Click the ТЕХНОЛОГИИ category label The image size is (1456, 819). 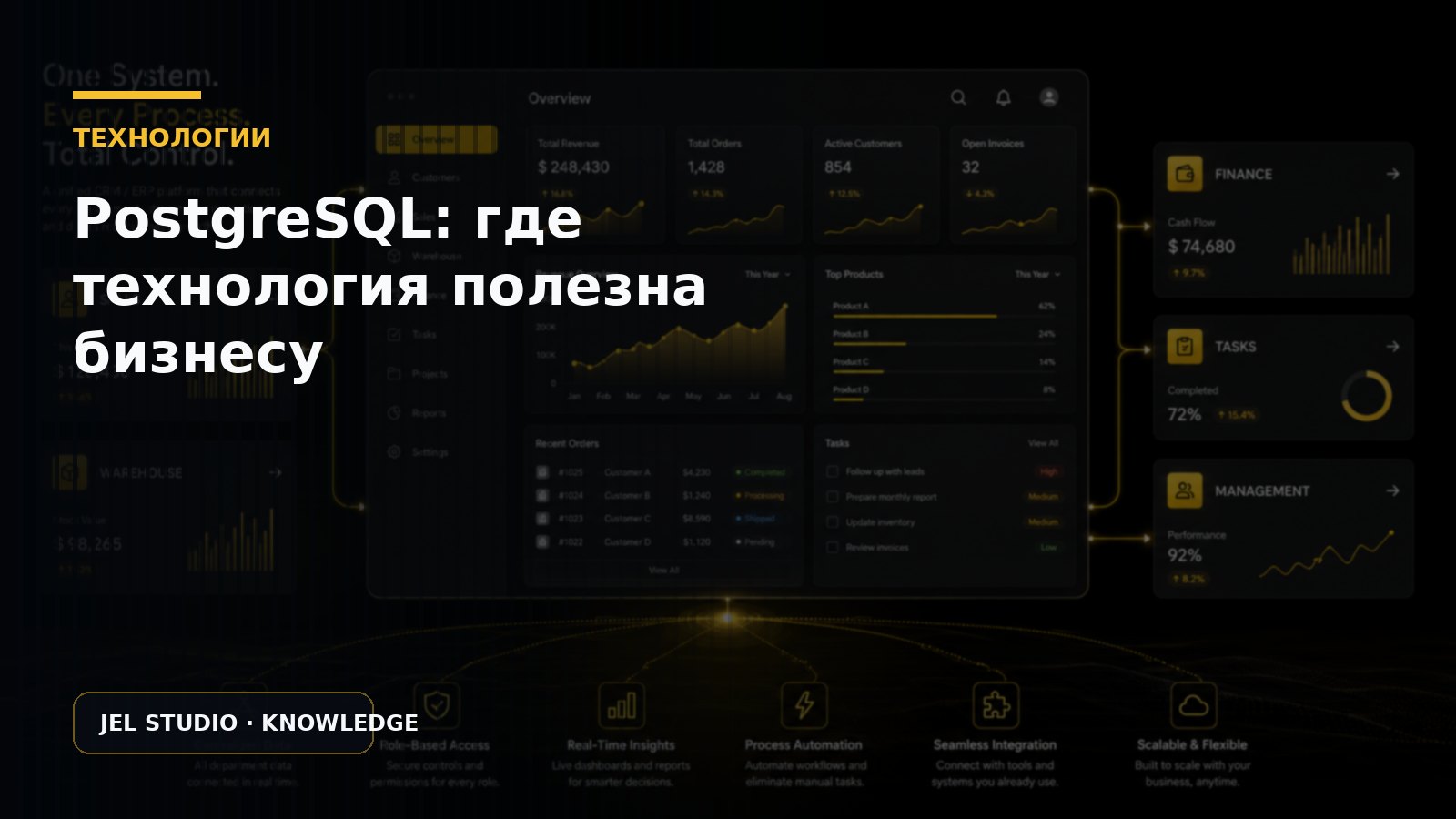click(x=172, y=137)
